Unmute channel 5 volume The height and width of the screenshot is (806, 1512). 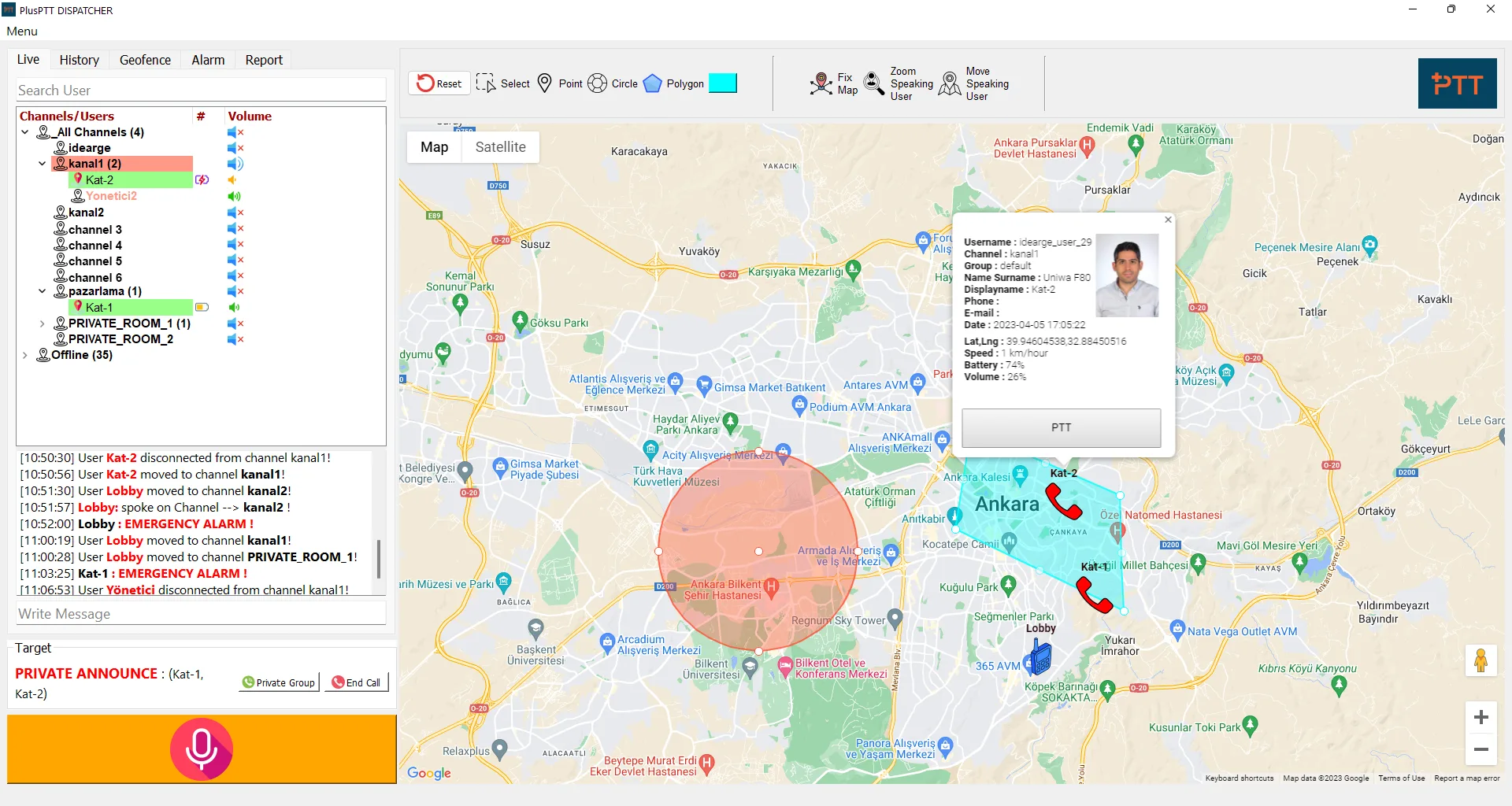coord(235,260)
